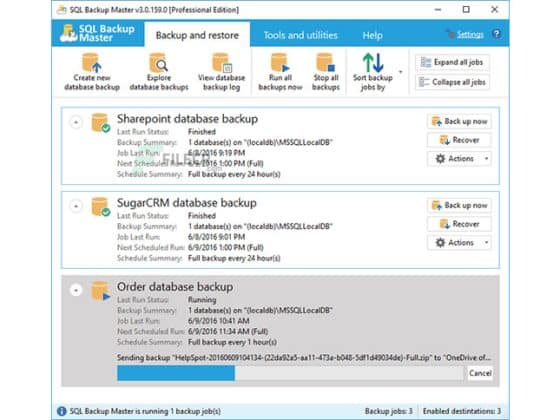Viewport: 560px width, 420px height.
Task: Cancel the running Order backup upload
Action: (x=480, y=373)
